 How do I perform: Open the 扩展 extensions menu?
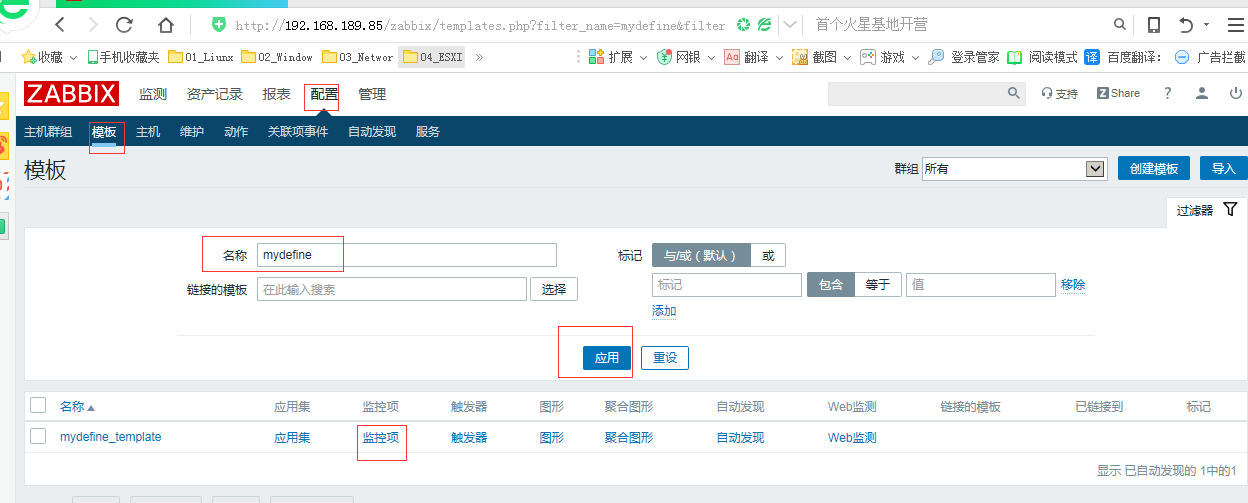618,57
